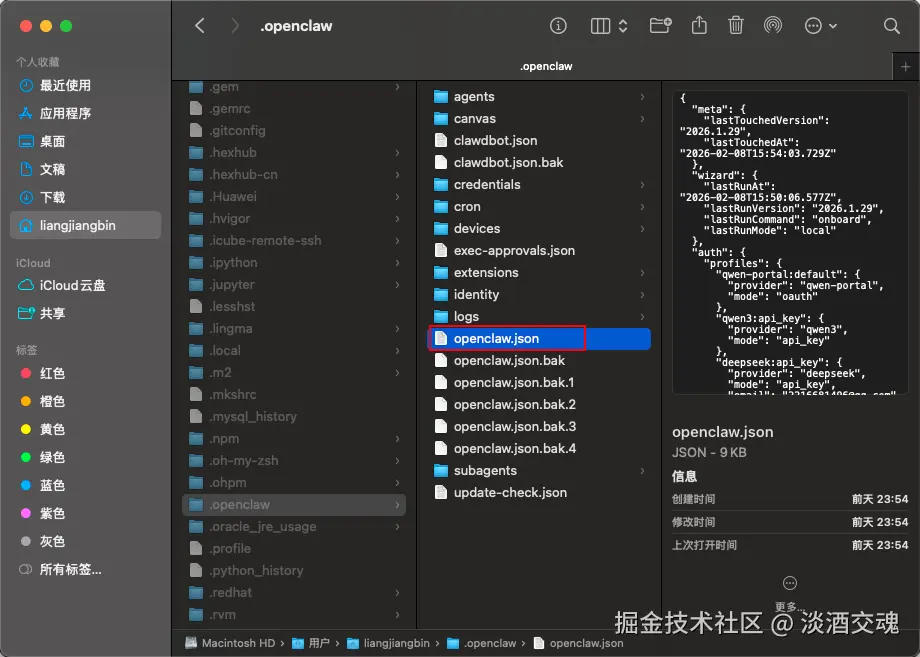Select the .mysql_history file
The width and height of the screenshot is (920, 657).
point(294,416)
